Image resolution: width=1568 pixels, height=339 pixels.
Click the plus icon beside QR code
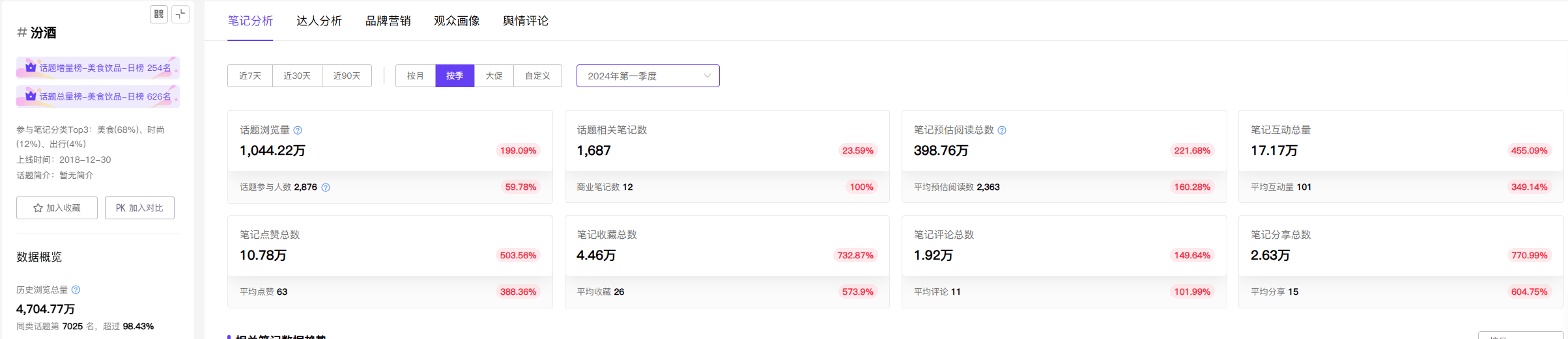pos(180,14)
